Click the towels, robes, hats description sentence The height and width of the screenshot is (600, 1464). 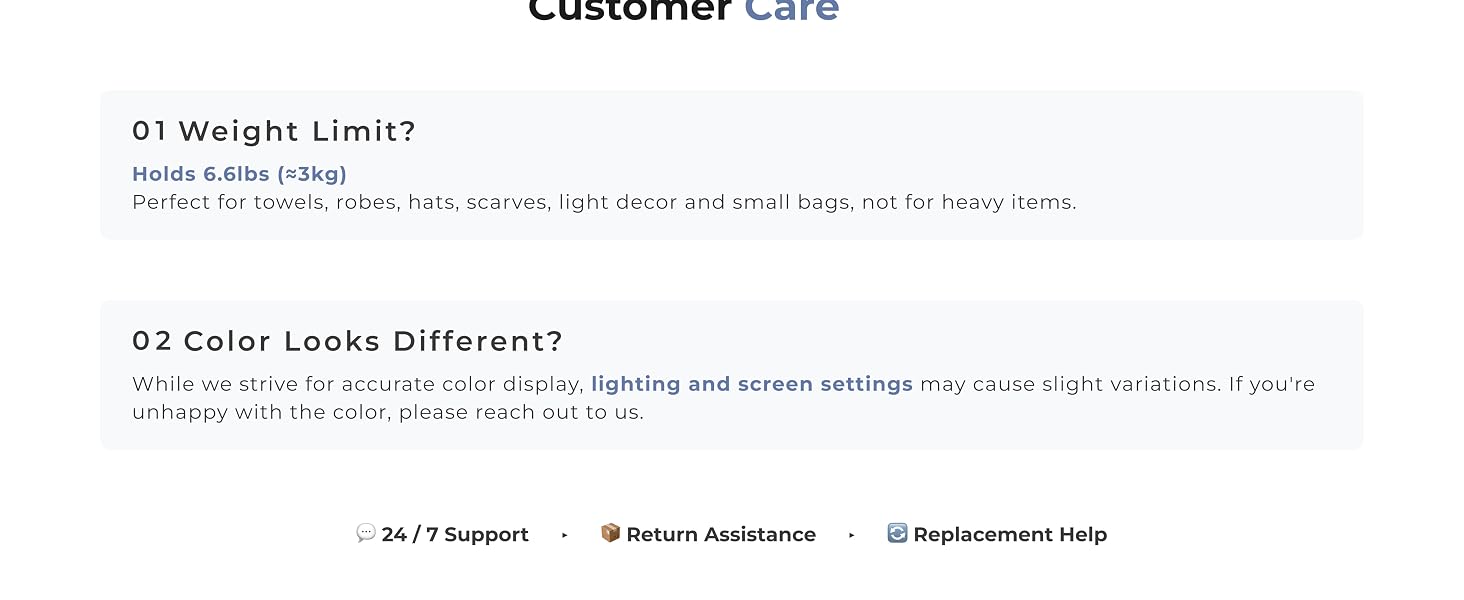(x=604, y=202)
